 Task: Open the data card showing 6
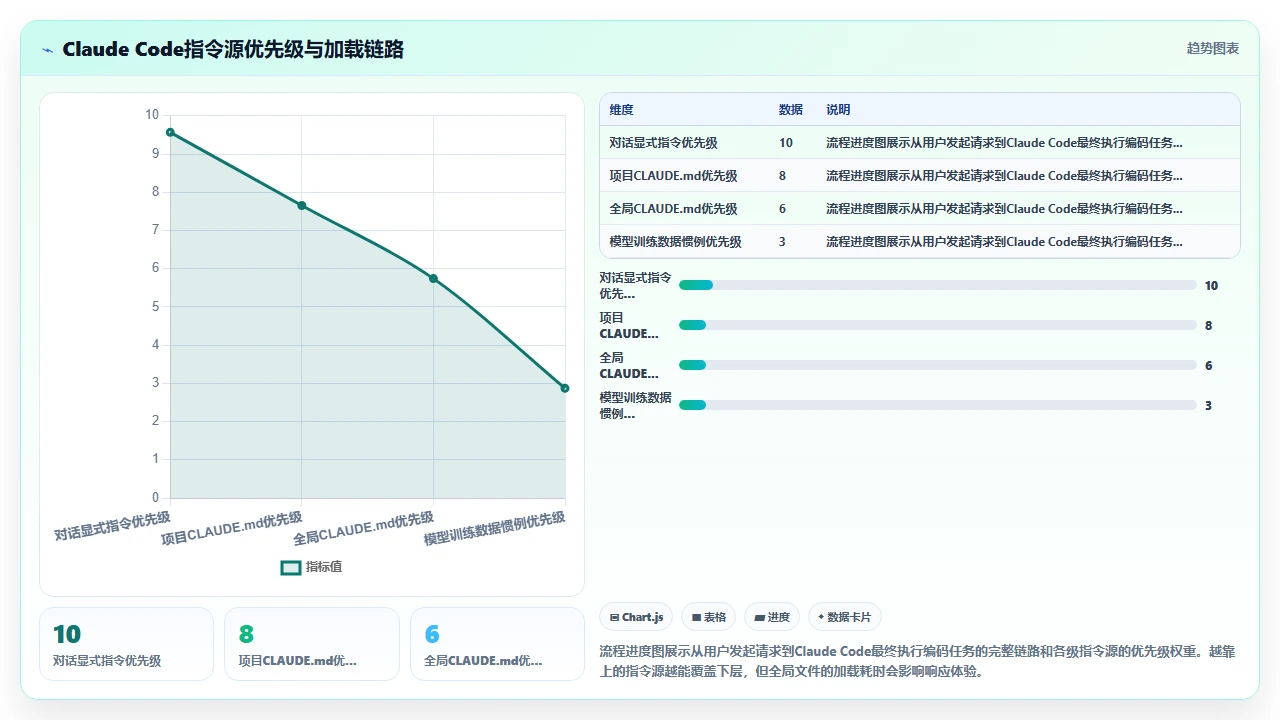coord(497,644)
